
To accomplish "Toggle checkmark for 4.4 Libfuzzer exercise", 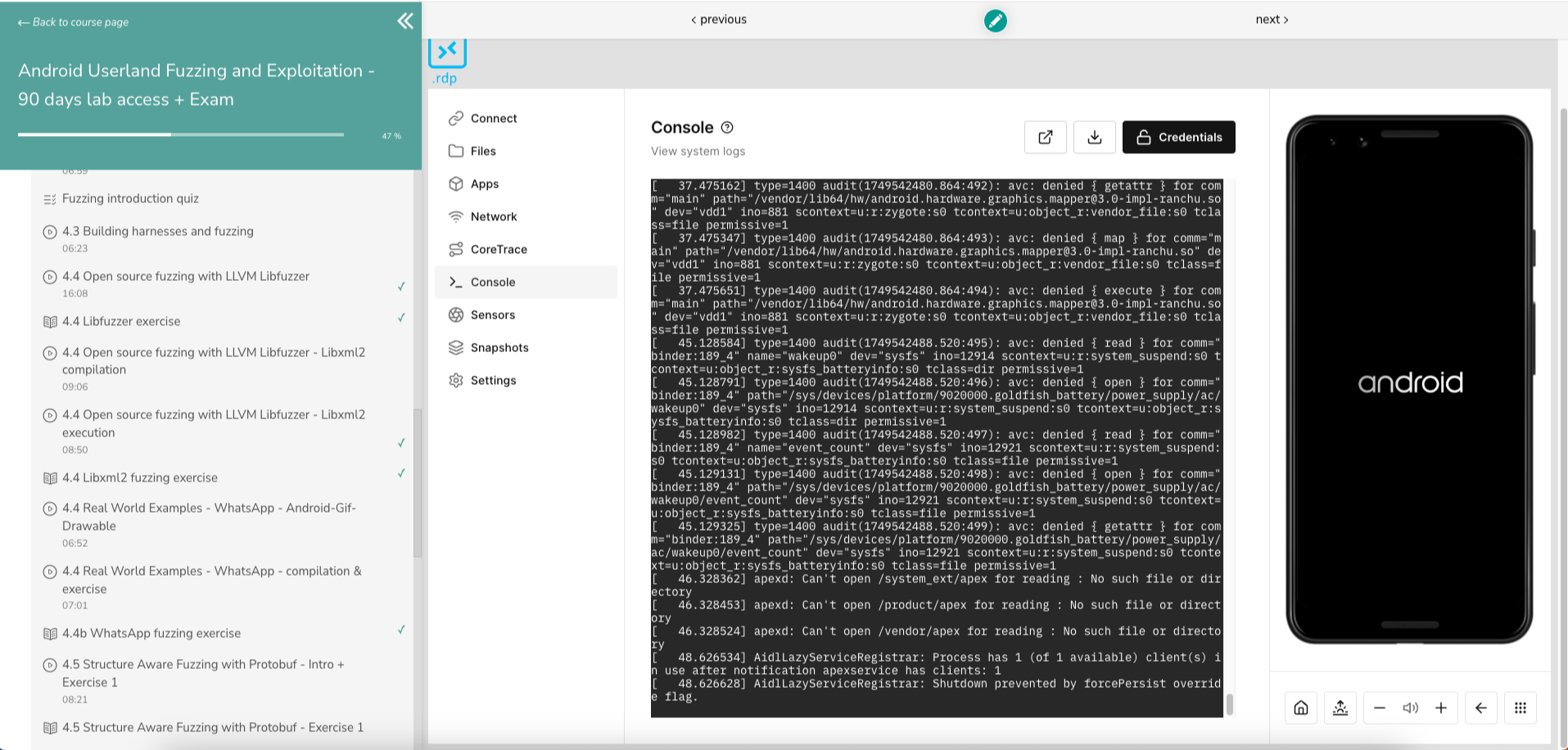I will [x=401, y=318].
